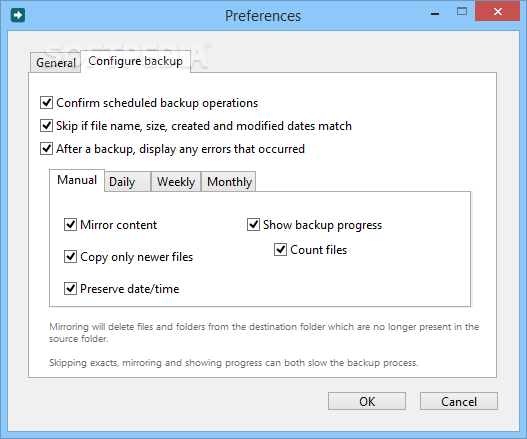Switch to the General tab

point(55,63)
